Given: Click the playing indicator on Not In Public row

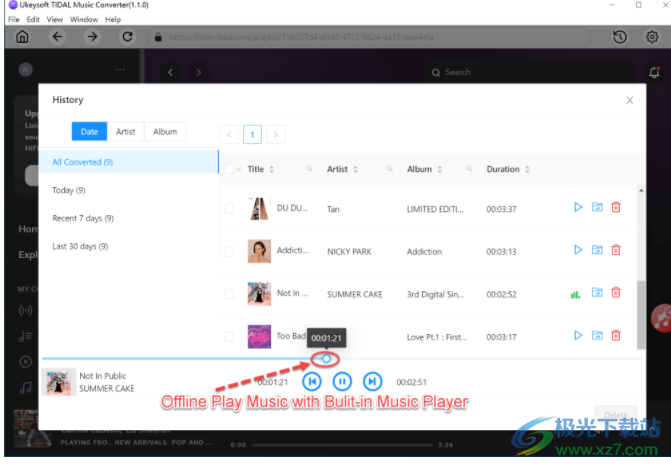Looking at the screenshot, I should click(576, 294).
